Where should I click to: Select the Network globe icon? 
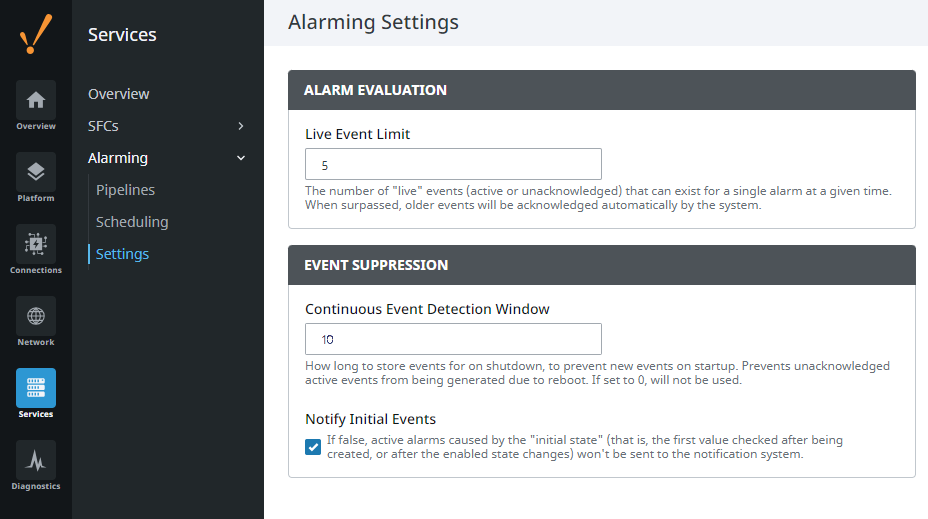point(36,316)
